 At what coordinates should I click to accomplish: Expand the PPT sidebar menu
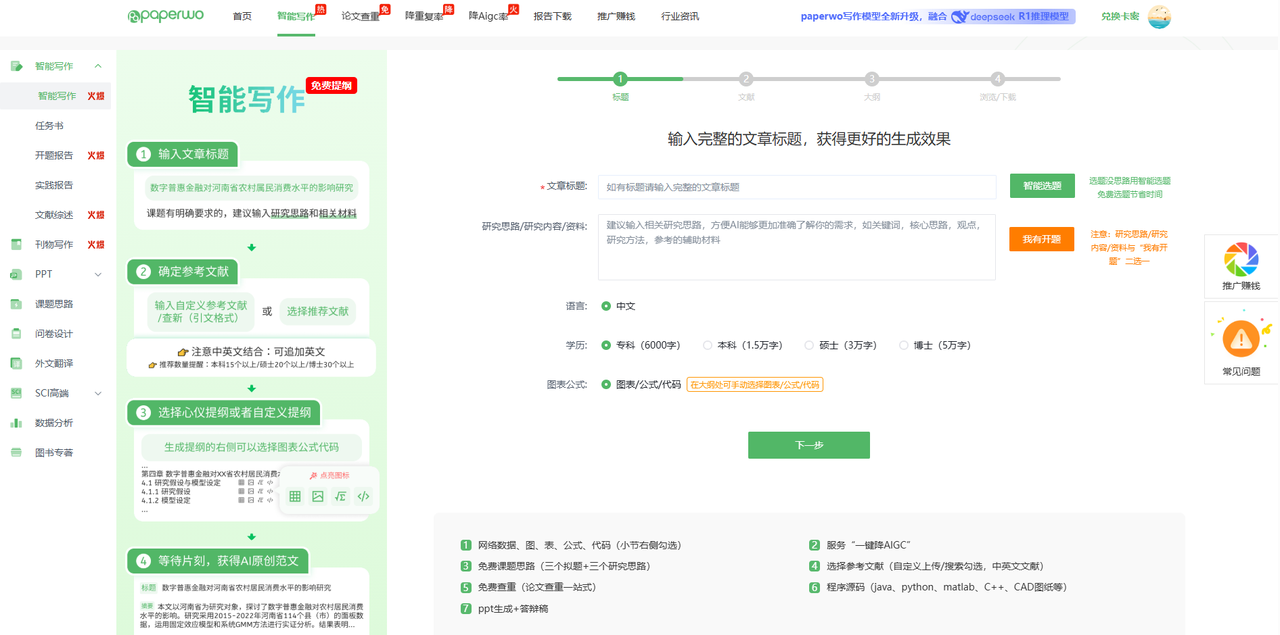98,274
